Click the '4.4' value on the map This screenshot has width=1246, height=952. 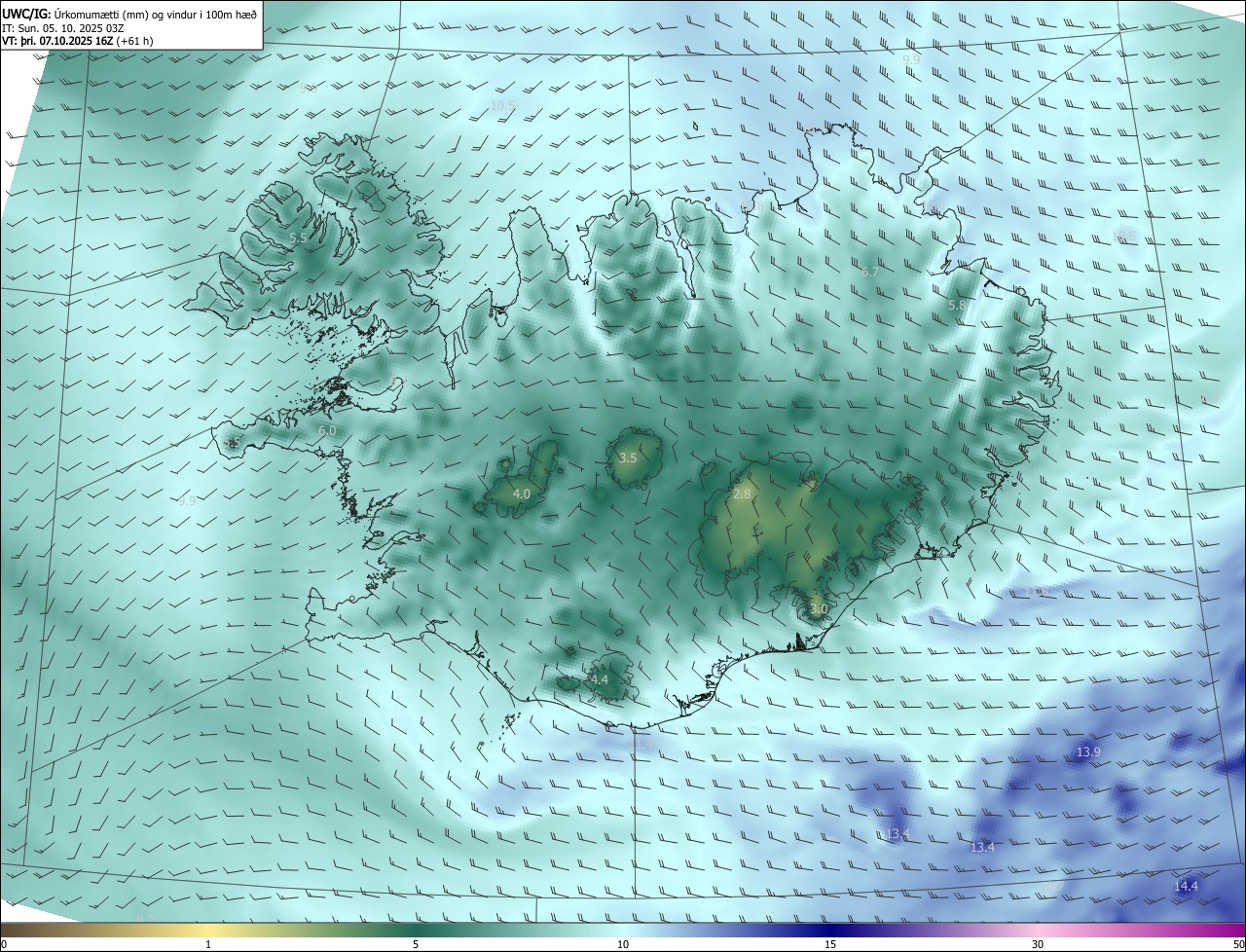point(599,679)
